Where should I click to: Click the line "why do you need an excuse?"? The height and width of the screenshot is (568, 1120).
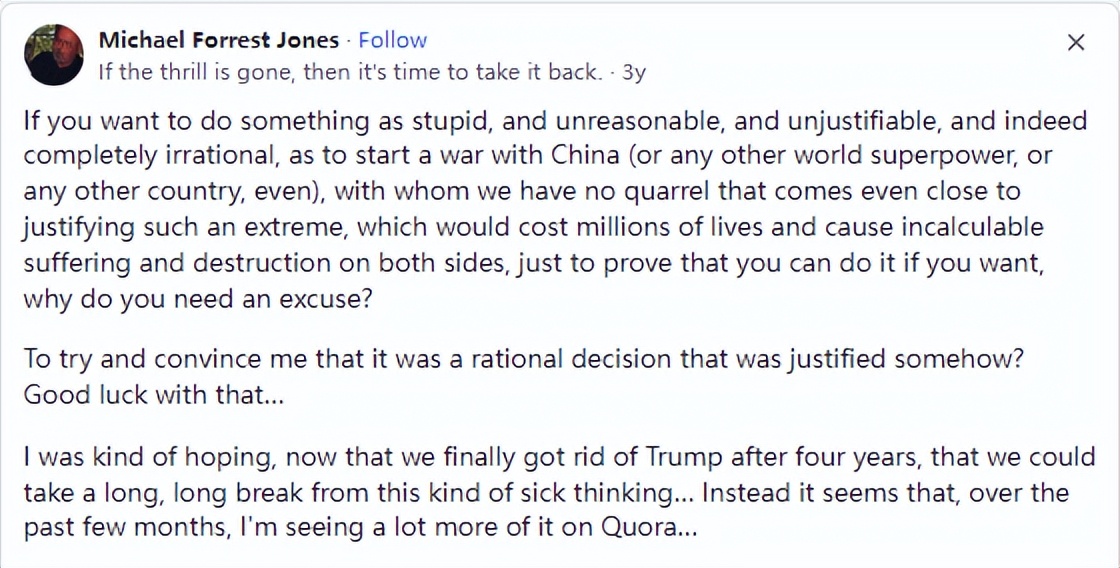point(197,299)
